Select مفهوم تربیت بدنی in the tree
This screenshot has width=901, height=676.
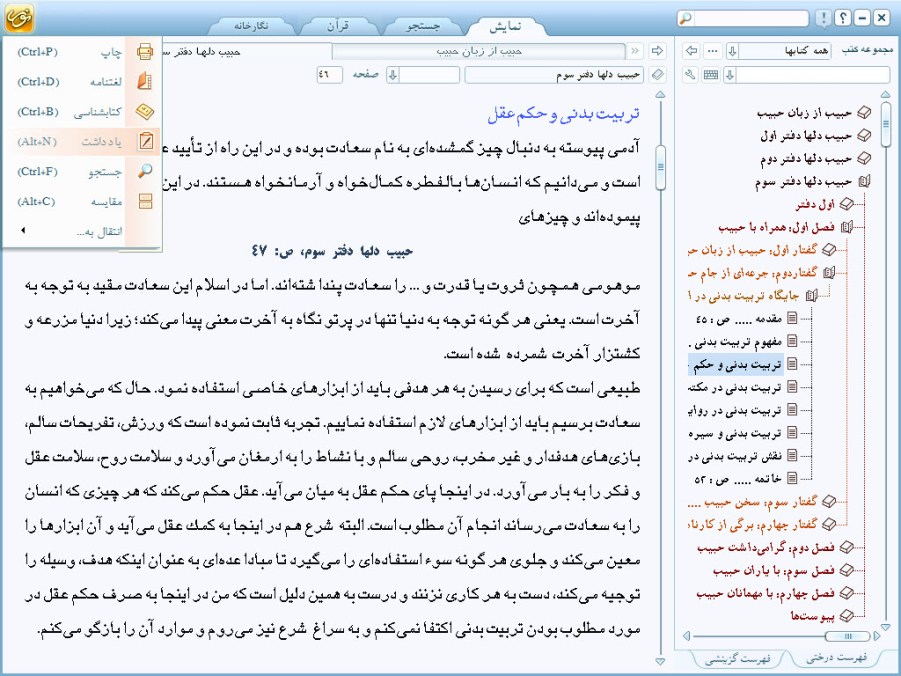point(735,341)
